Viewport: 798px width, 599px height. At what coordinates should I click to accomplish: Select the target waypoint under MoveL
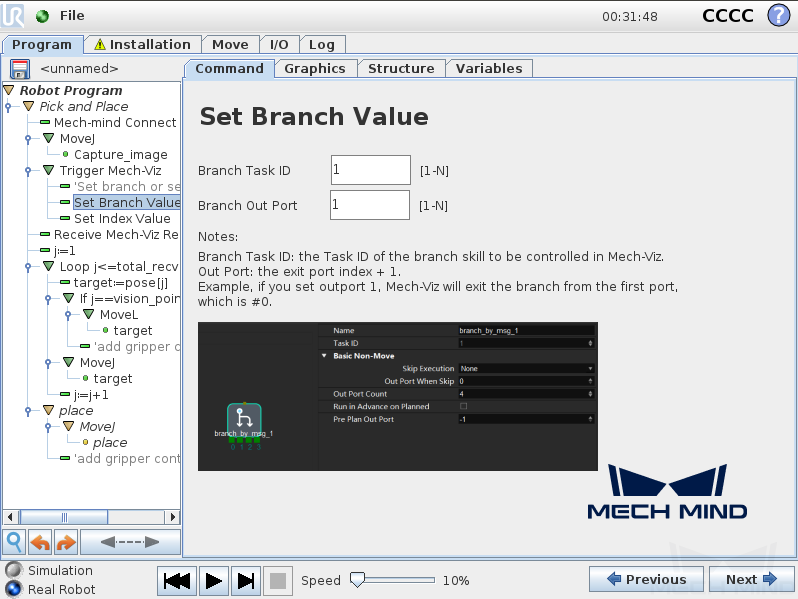click(132, 331)
